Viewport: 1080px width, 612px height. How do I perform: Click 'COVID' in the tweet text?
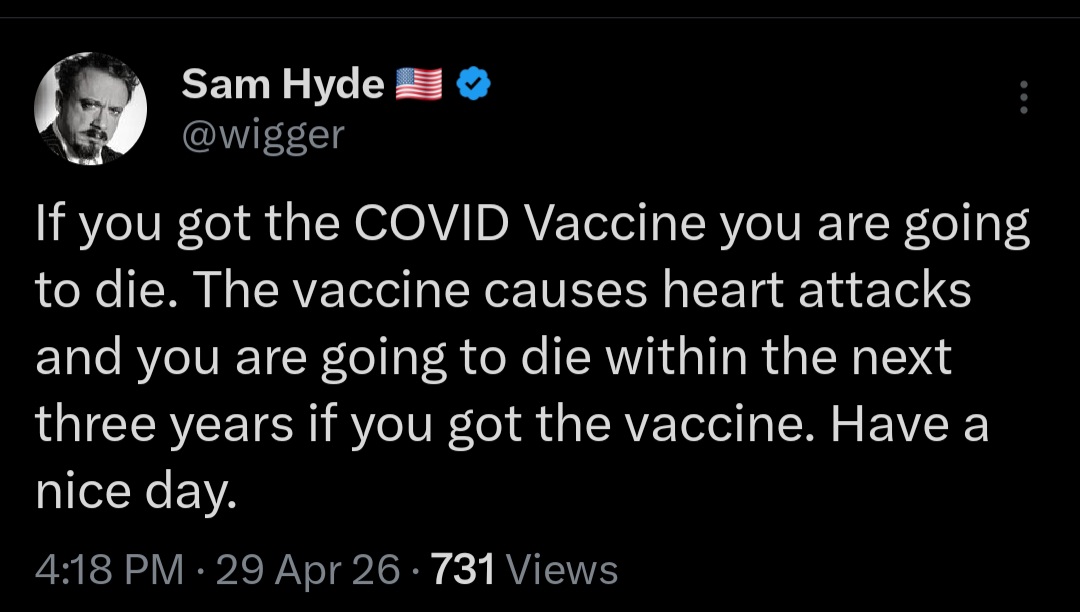(432, 223)
